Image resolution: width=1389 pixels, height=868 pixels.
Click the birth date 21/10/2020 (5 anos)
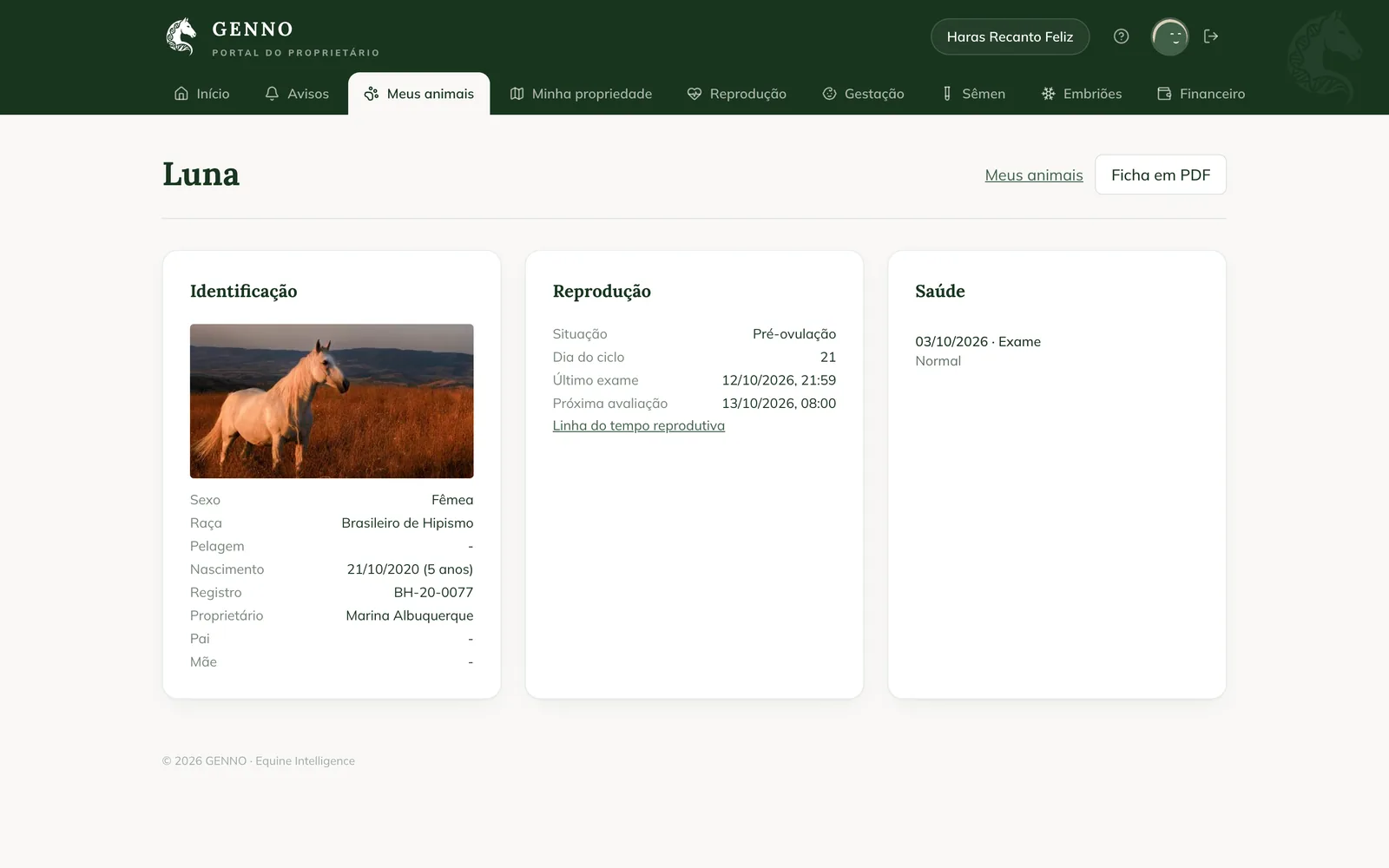[x=410, y=569]
